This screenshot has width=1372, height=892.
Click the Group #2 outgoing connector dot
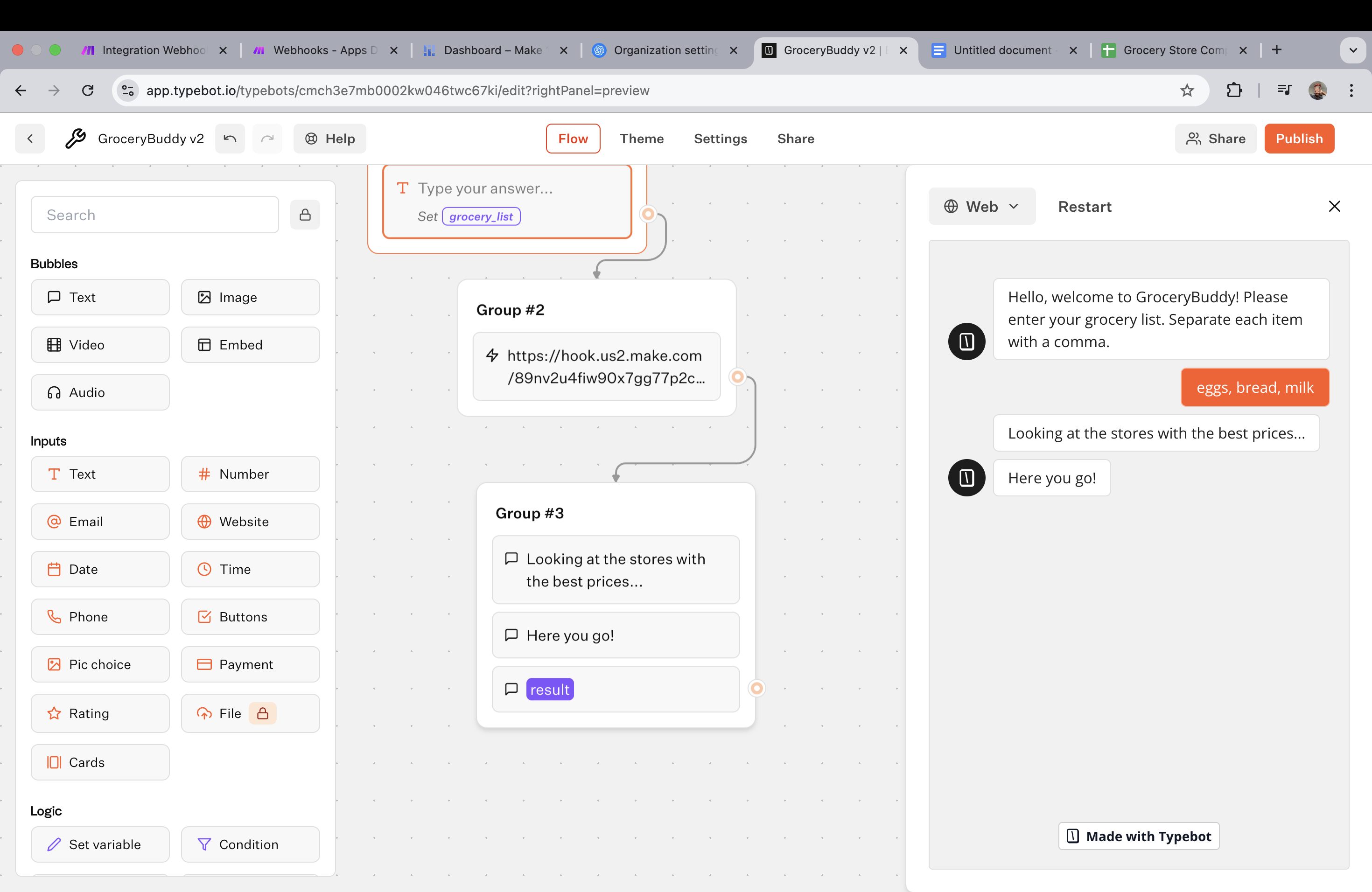pyautogui.click(x=737, y=377)
